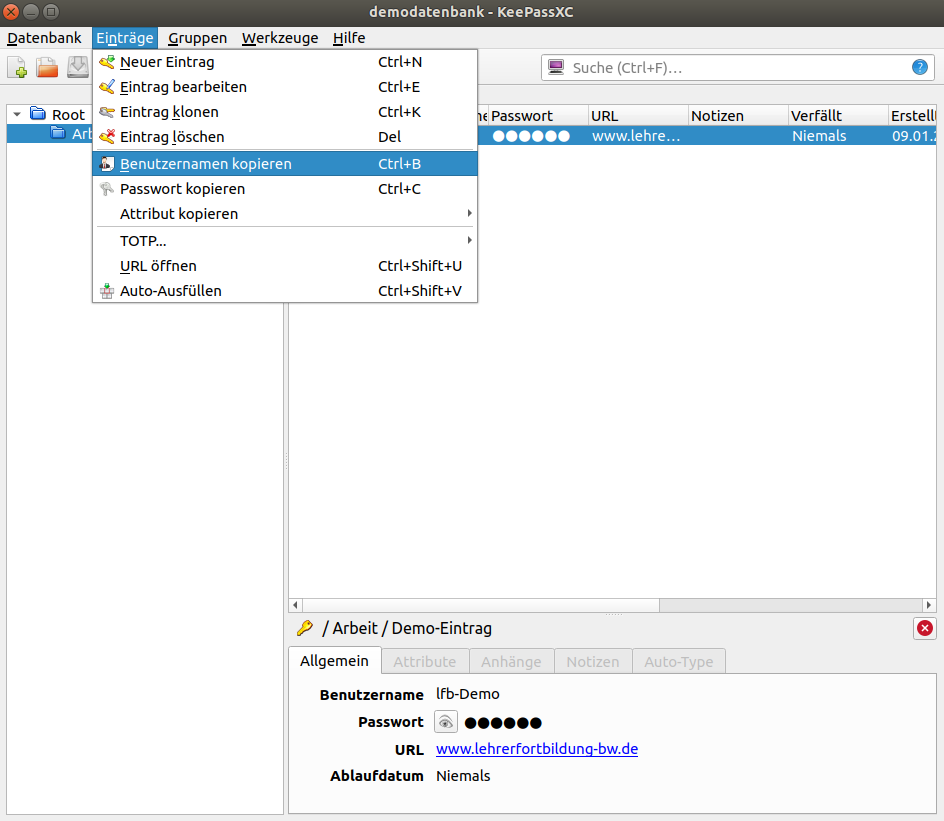Click the search help question mark icon
944x821 pixels.
coord(919,68)
